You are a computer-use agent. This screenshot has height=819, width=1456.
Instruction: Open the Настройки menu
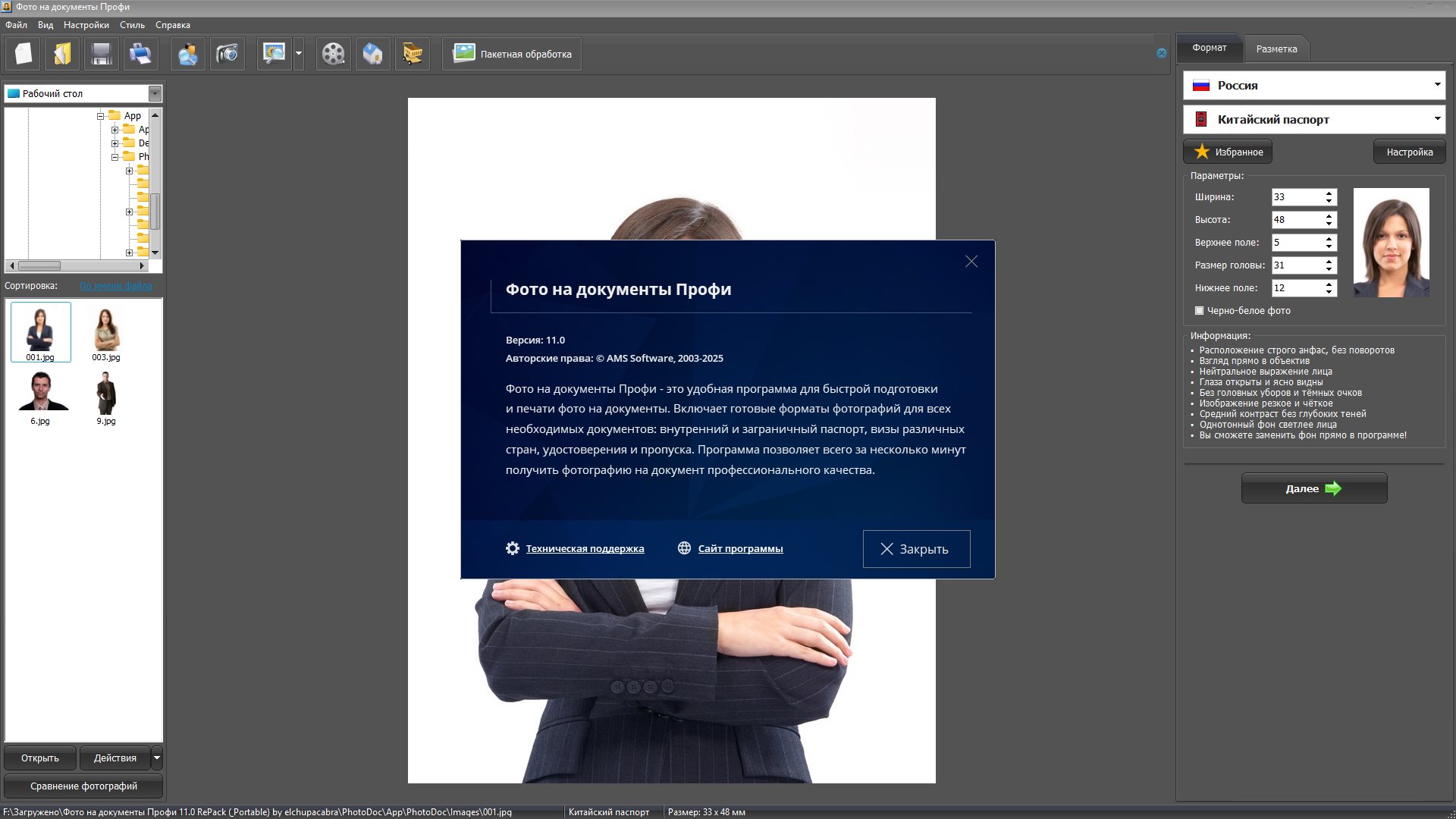(x=86, y=25)
